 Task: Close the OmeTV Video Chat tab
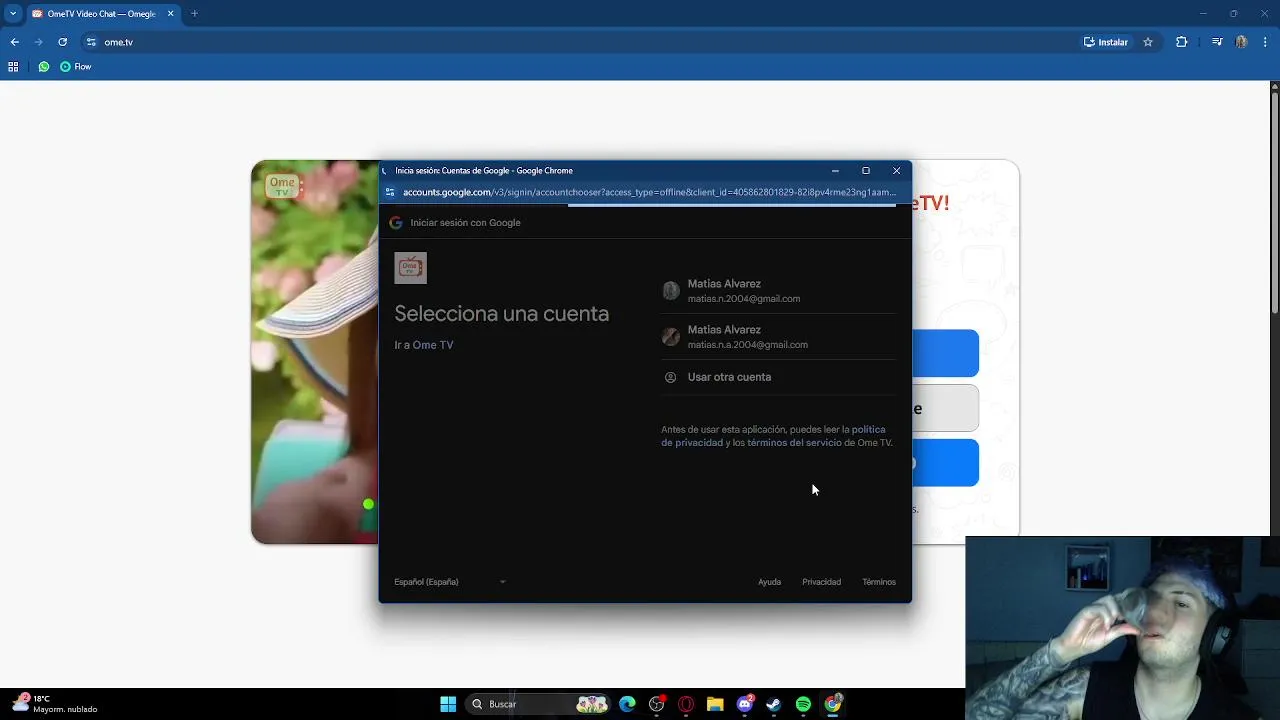[x=170, y=14]
